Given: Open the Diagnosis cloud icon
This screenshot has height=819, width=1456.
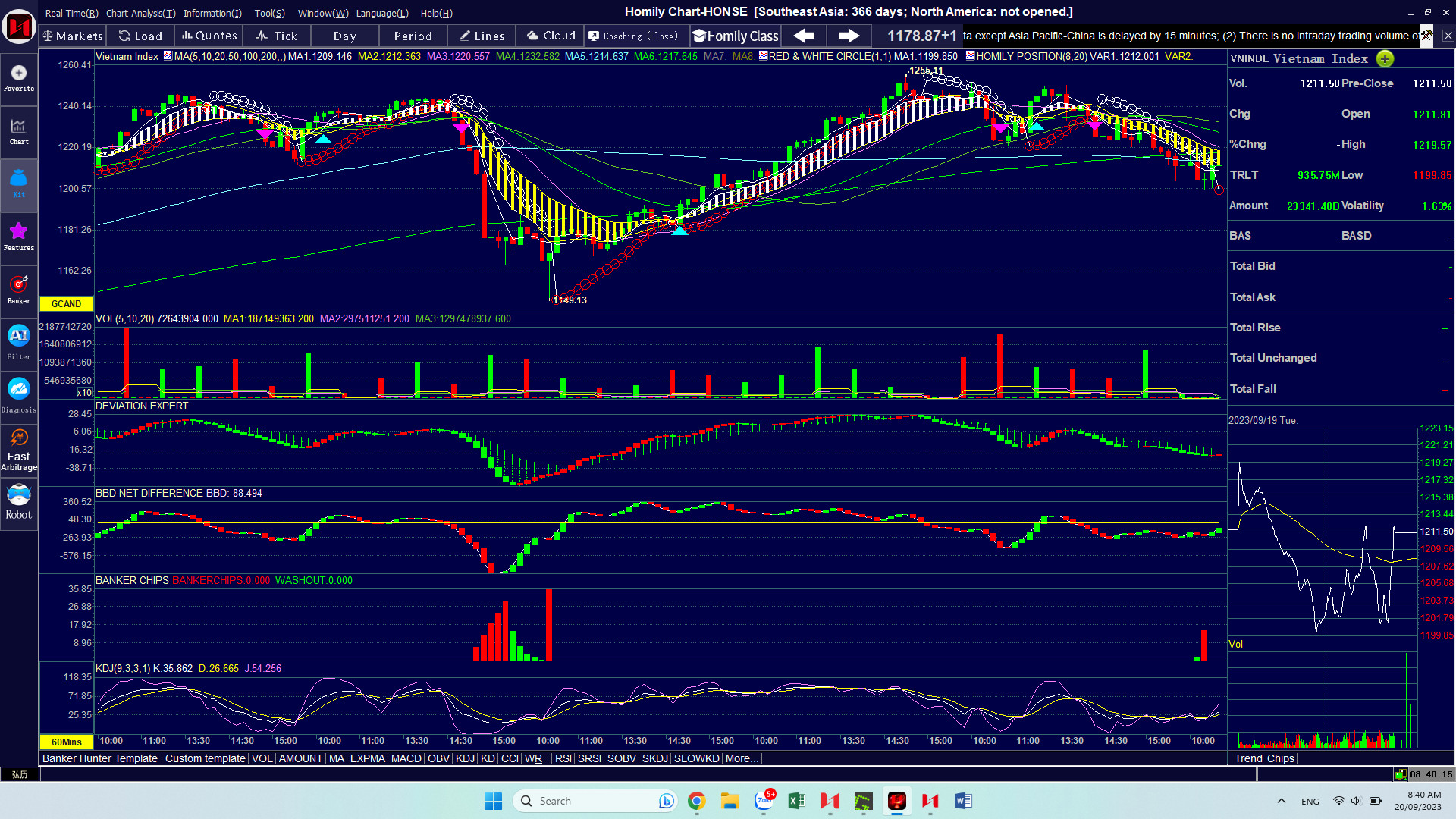Looking at the screenshot, I should tap(19, 395).
